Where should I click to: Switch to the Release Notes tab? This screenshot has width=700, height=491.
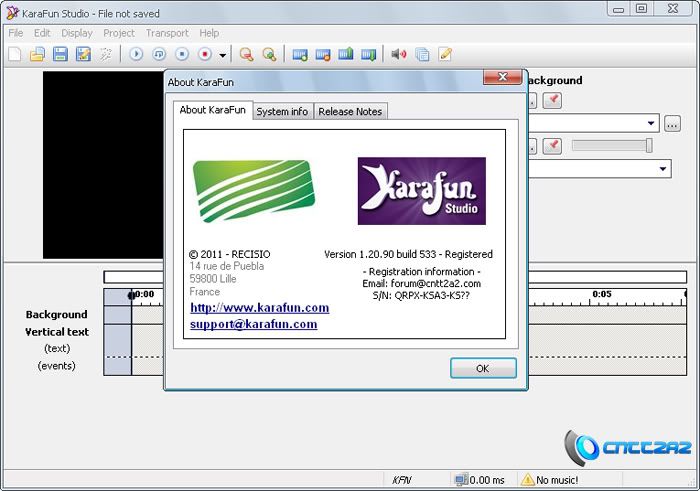tap(350, 112)
